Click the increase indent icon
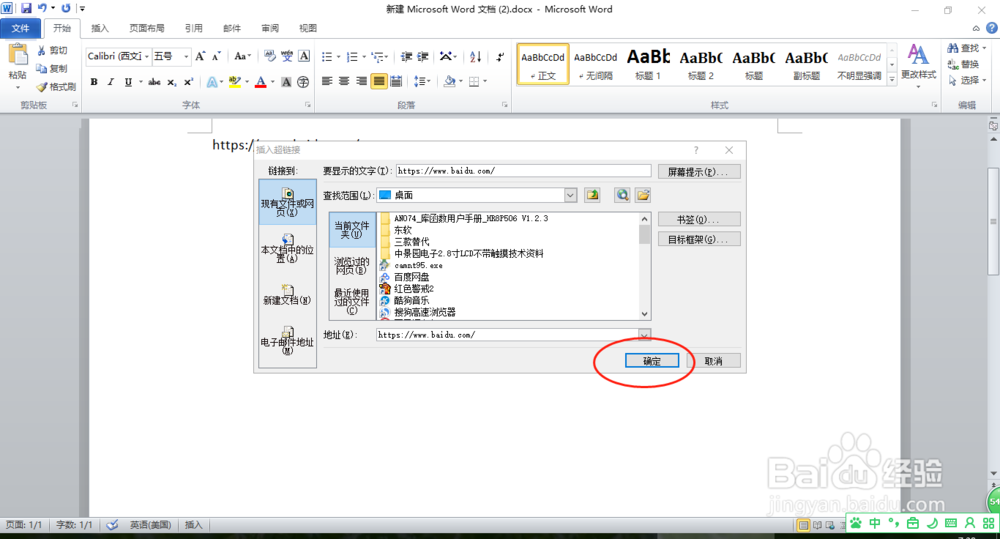Viewport: 1000px width, 539px height. 422,57
